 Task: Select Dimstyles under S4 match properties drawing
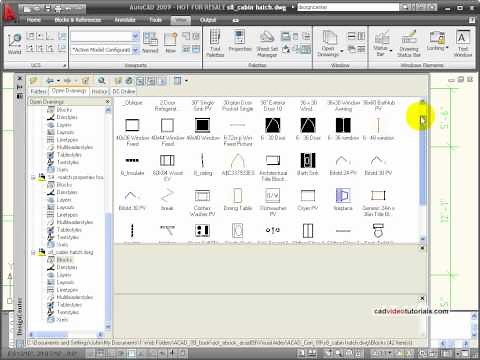click(67, 192)
